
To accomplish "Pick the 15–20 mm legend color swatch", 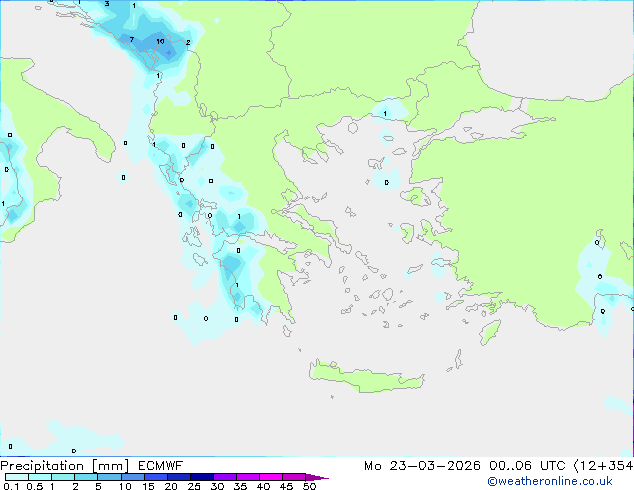I will click(156, 477).
